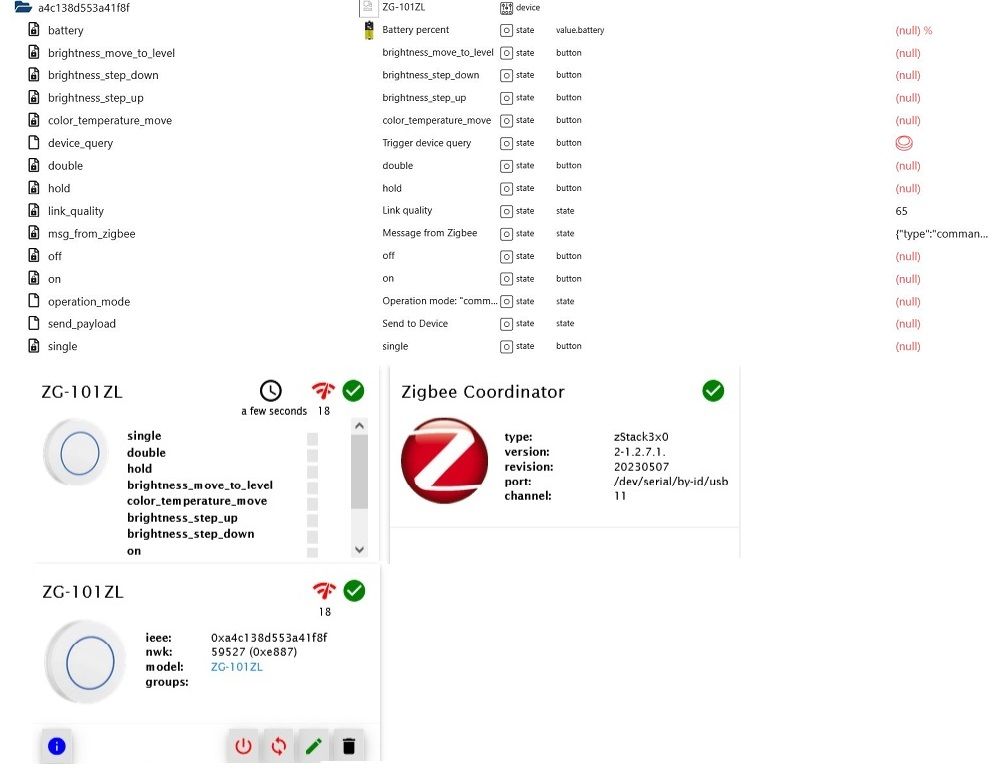The height and width of the screenshot is (771, 995).
Task: Select the operation_mode object in the tree
Action: (x=89, y=302)
